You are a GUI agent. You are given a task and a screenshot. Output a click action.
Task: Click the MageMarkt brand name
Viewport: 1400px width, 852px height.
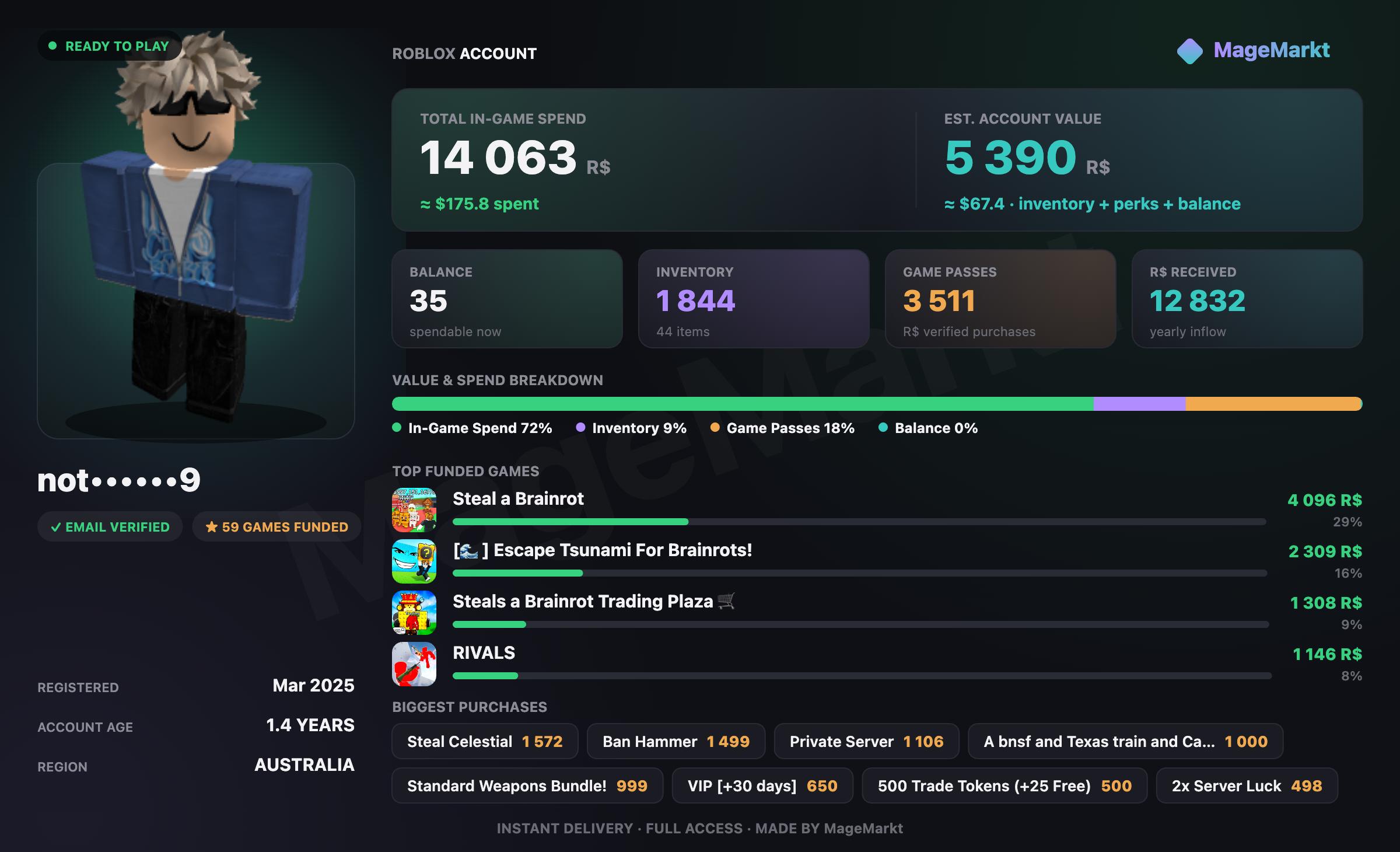click(x=1272, y=50)
